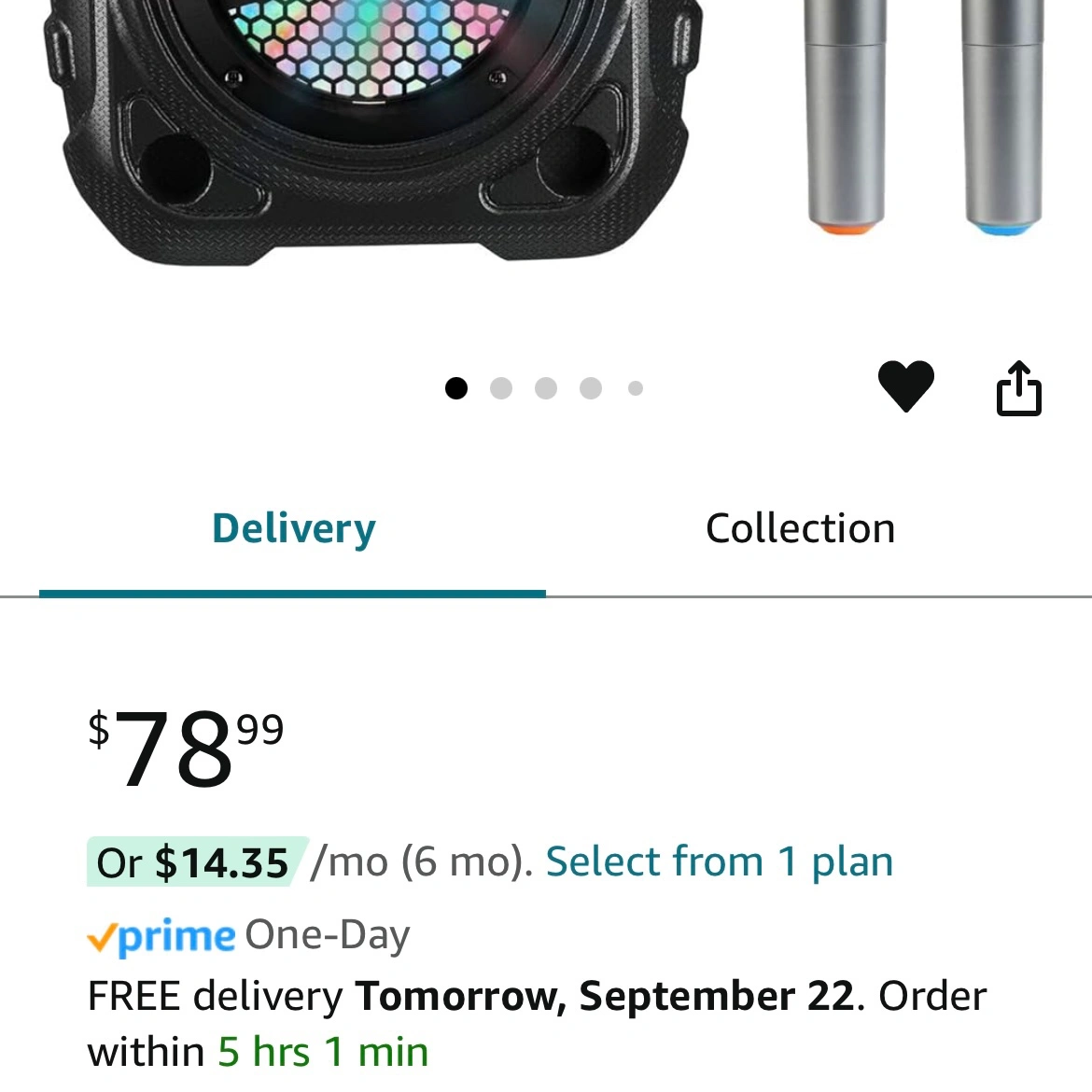Jump to third image carousel dot
This screenshot has height=1092, width=1092.
[545, 388]
